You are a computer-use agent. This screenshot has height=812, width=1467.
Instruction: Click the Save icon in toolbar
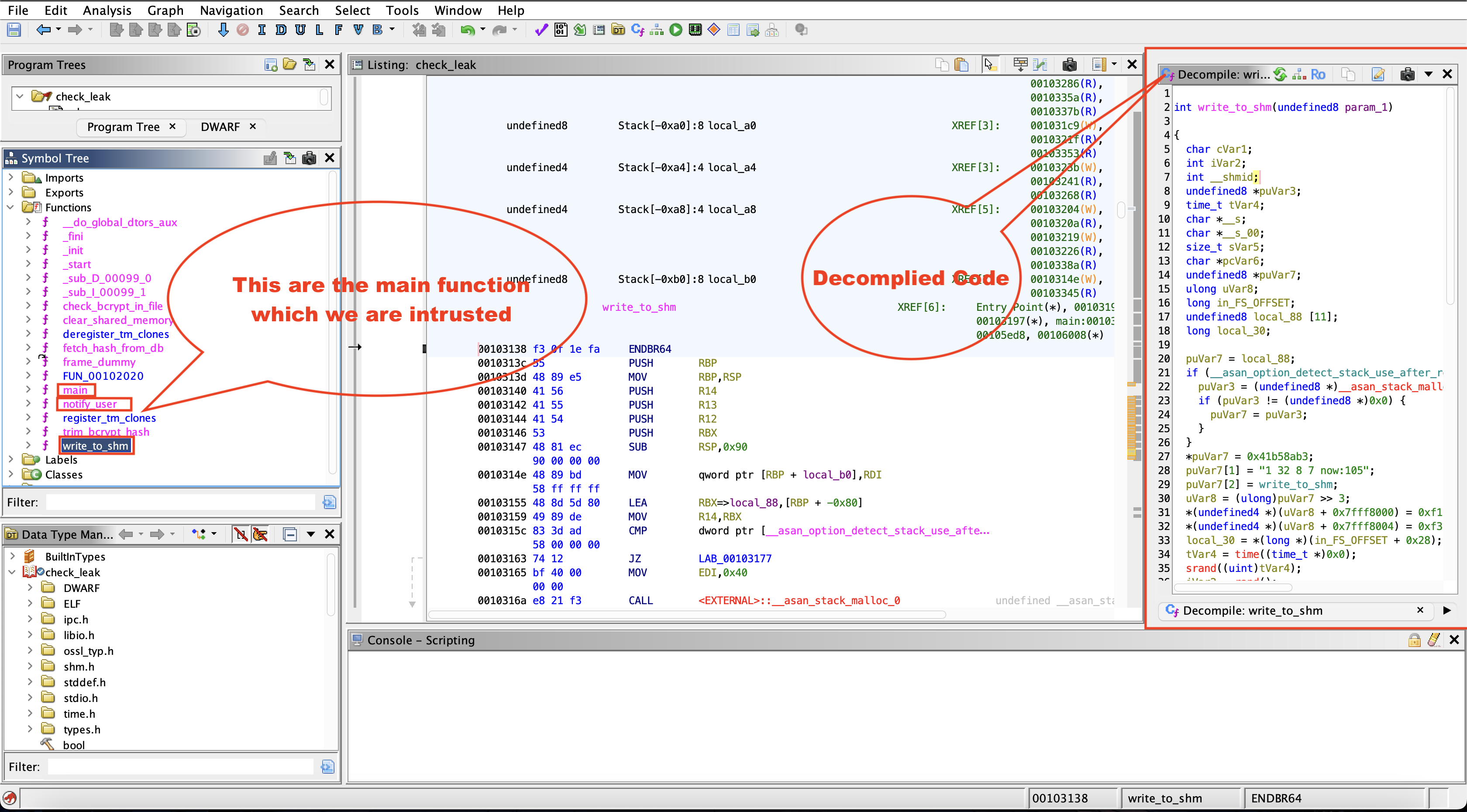tap(14, 30)
